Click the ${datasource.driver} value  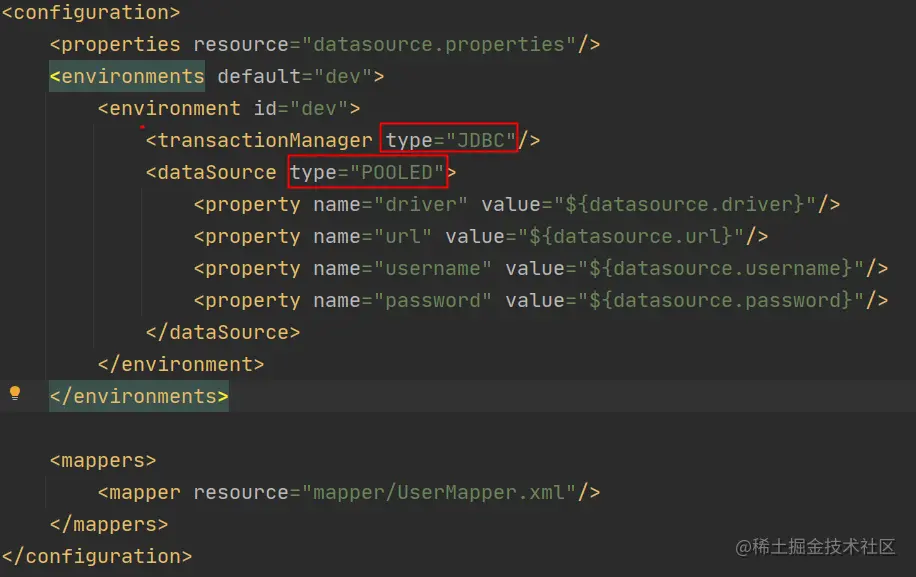685,205
